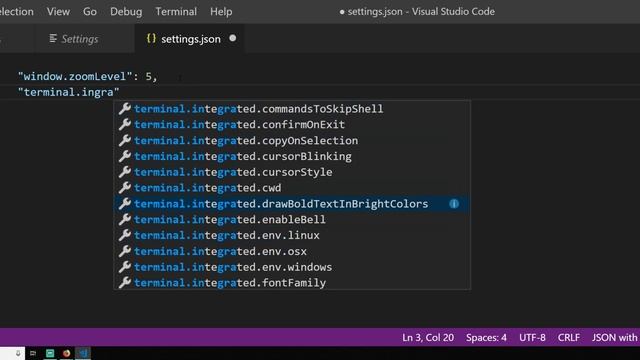Select the settings.json tab

tap(191, 39)
